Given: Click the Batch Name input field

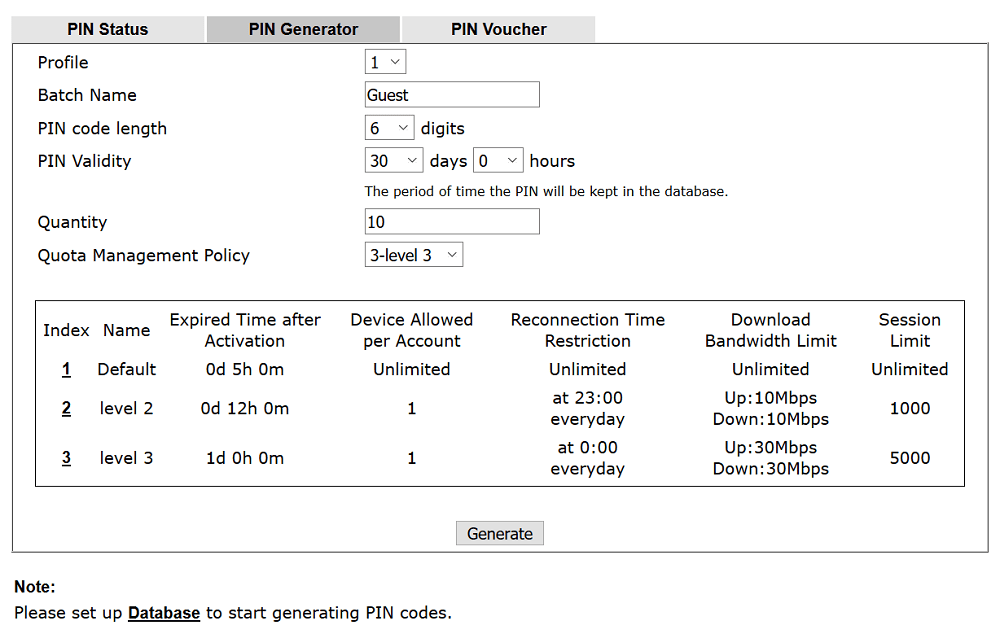Looking at the screenshot, I should tap(452, 94).
